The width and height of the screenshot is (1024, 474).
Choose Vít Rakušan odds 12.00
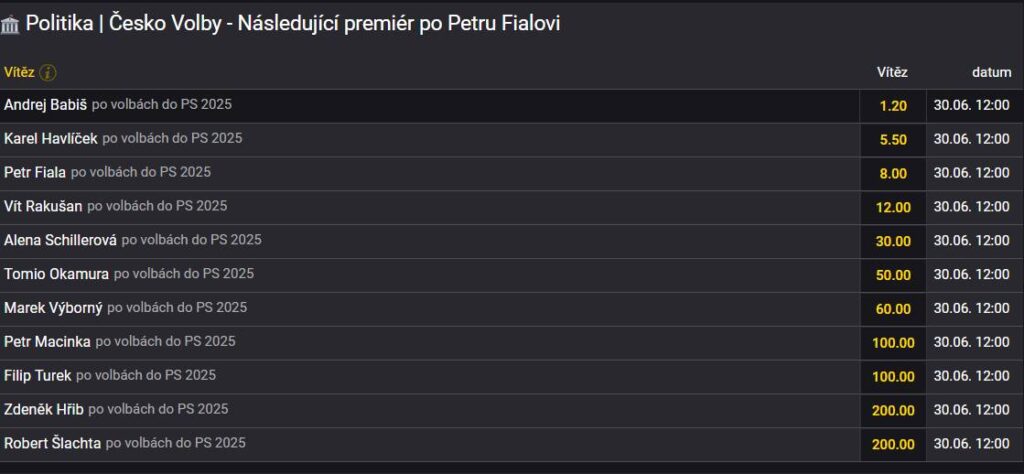(x=892, y=207)
